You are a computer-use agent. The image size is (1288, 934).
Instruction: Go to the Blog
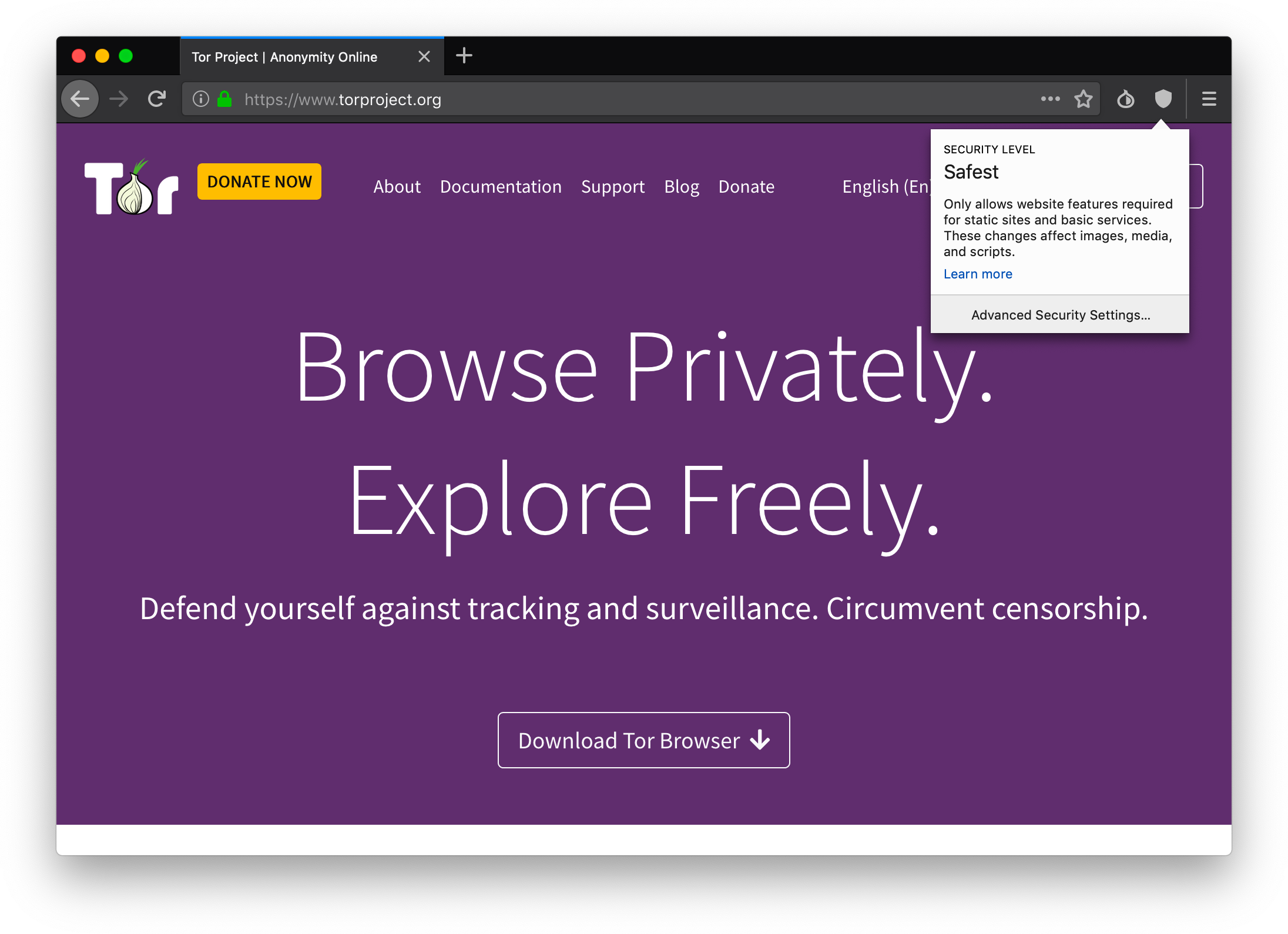[x=682, y=187]
